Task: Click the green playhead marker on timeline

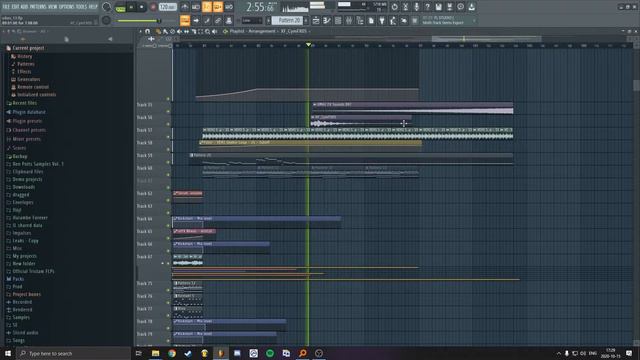Action: [309, 44]
